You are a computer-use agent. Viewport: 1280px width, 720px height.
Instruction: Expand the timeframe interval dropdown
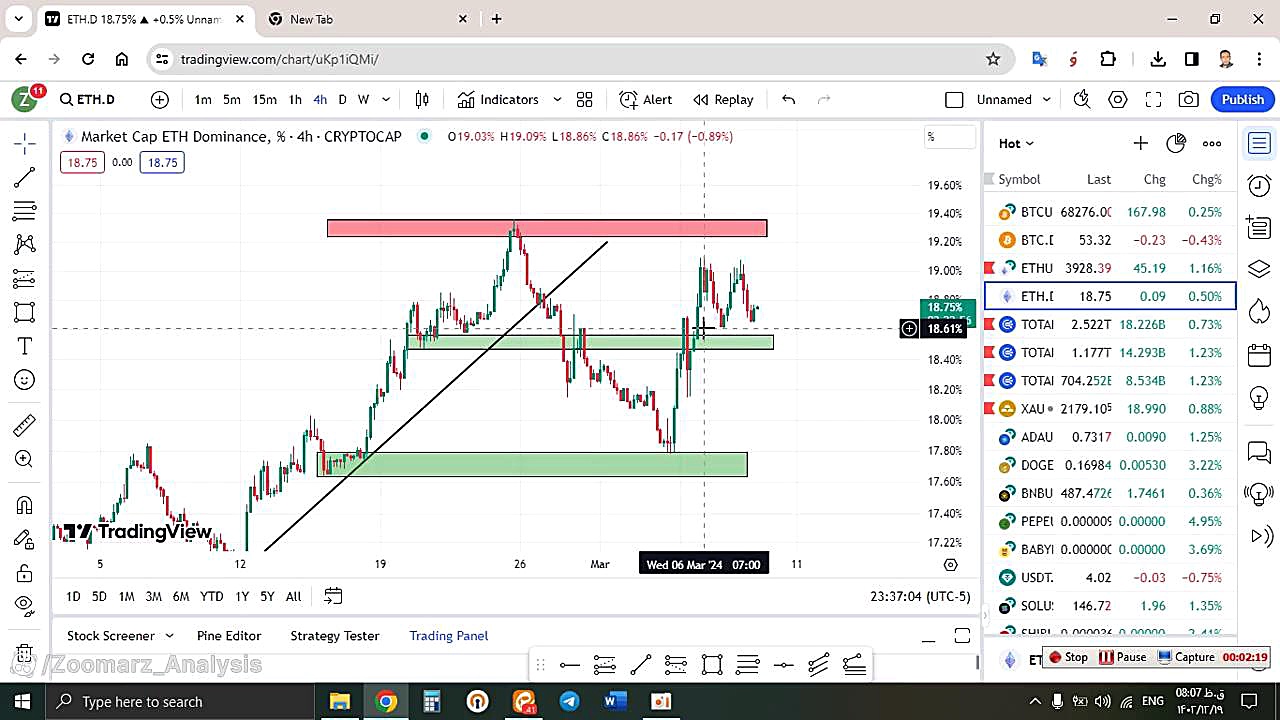(x=386, y=99)
